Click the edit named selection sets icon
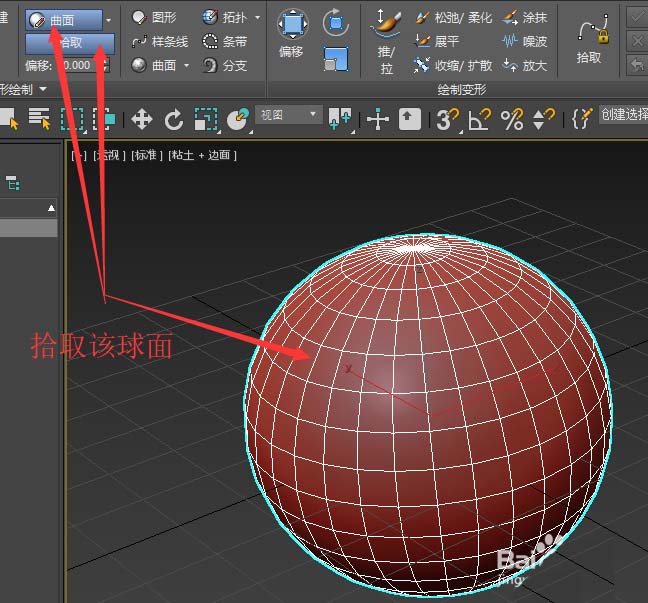 (582, 119)
